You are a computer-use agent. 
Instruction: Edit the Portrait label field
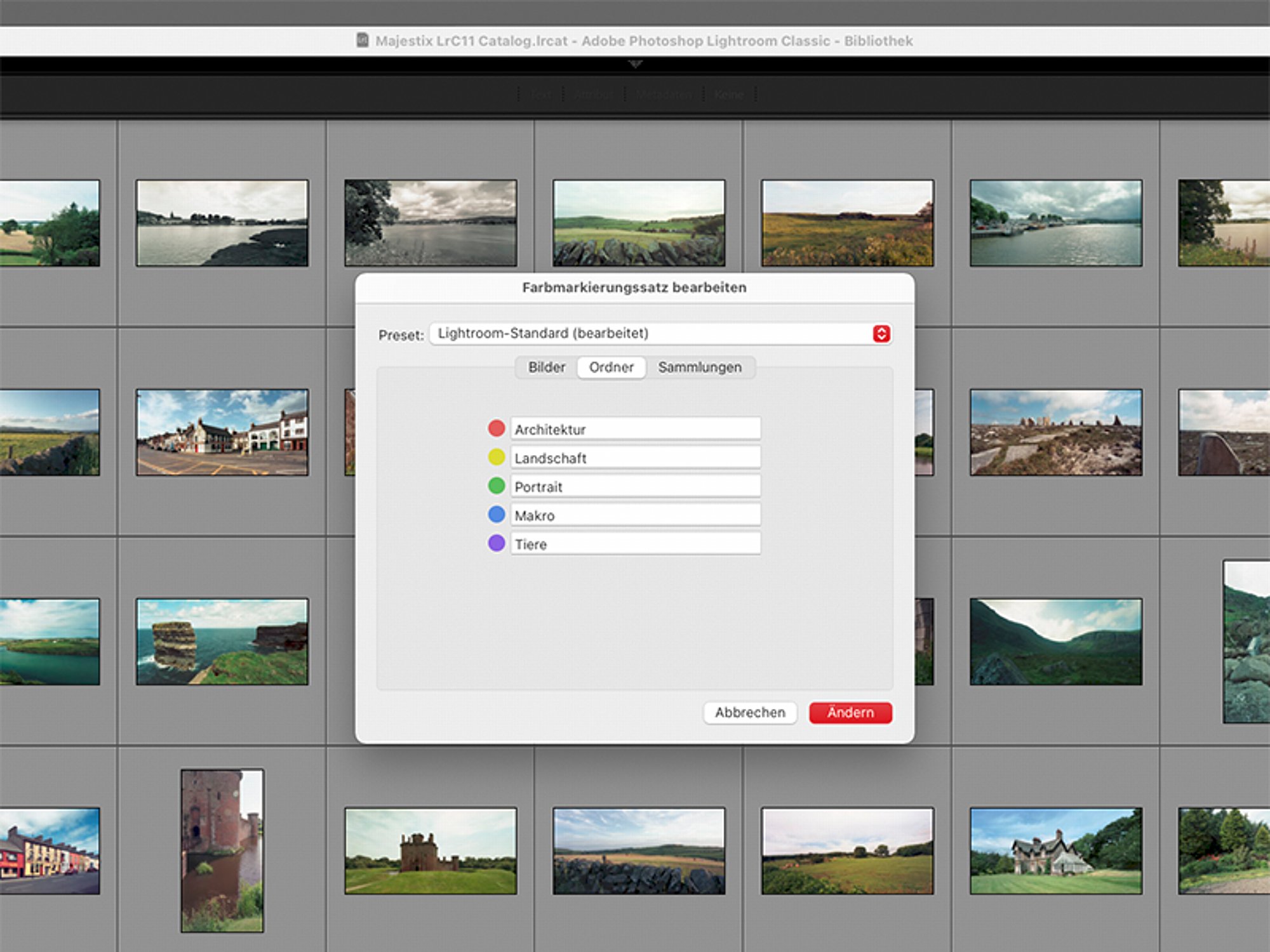pyautogui.click(x=636, y=486)
